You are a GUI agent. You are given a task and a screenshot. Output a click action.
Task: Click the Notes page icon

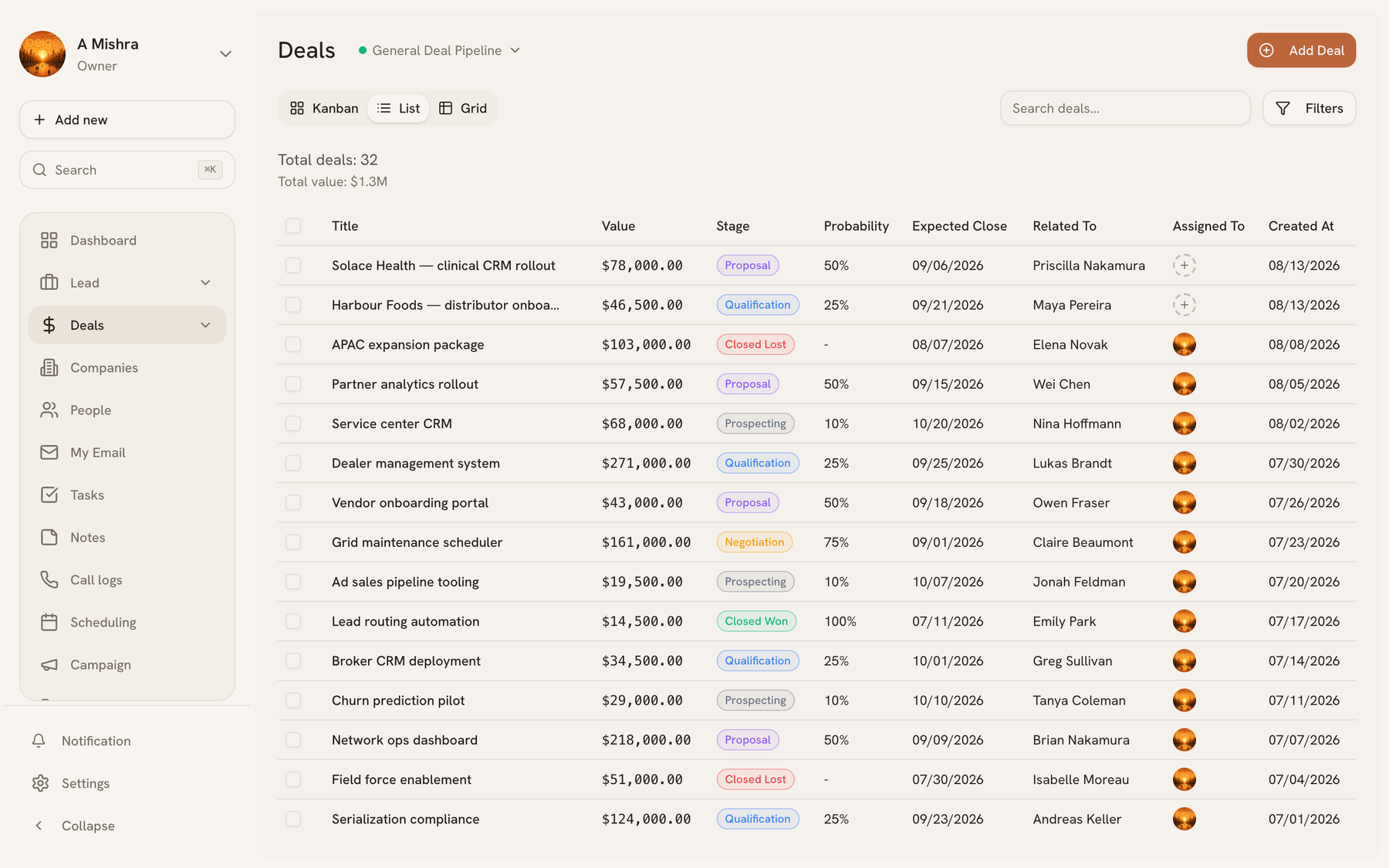click(x=49, y=538)
